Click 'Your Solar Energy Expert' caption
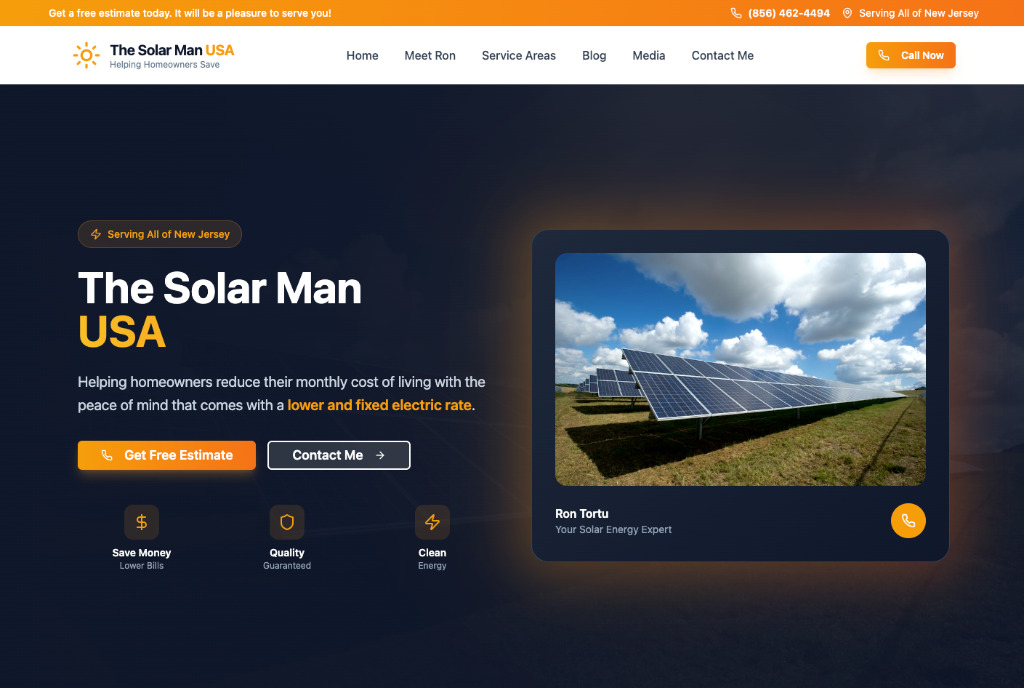 [613, 529]
